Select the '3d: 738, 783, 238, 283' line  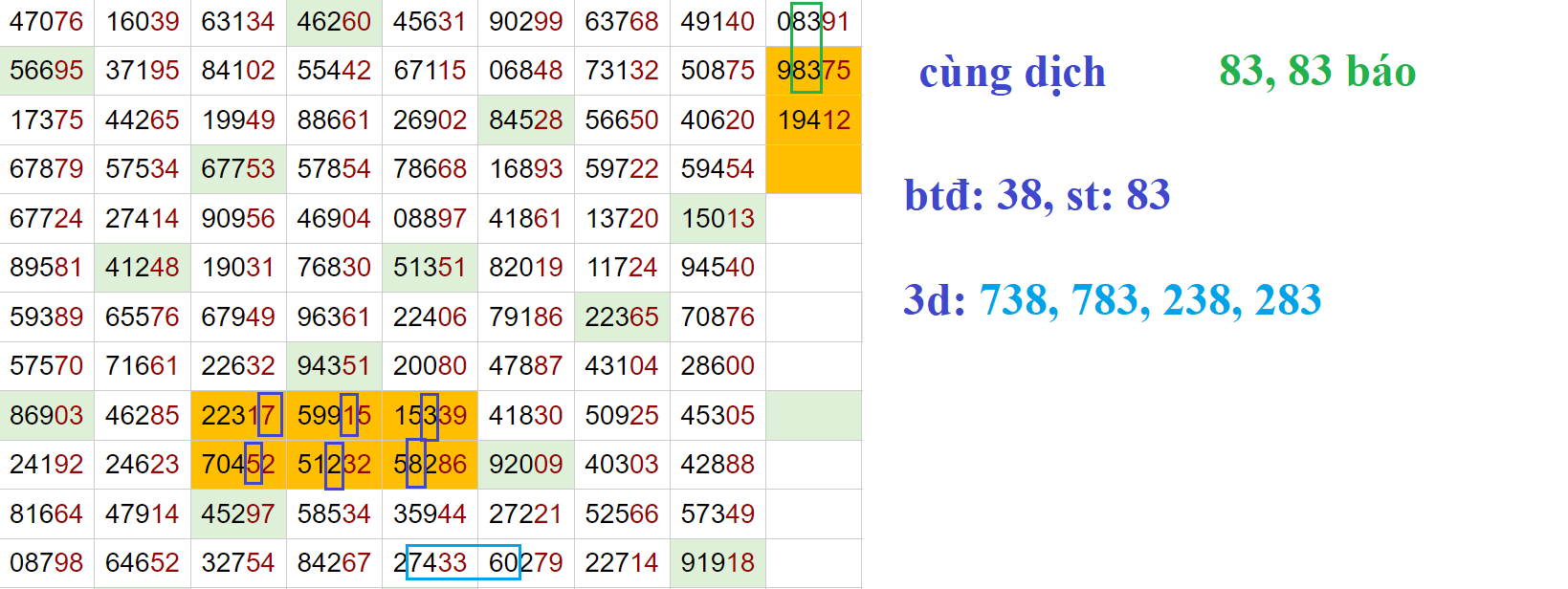point(1112,300)
